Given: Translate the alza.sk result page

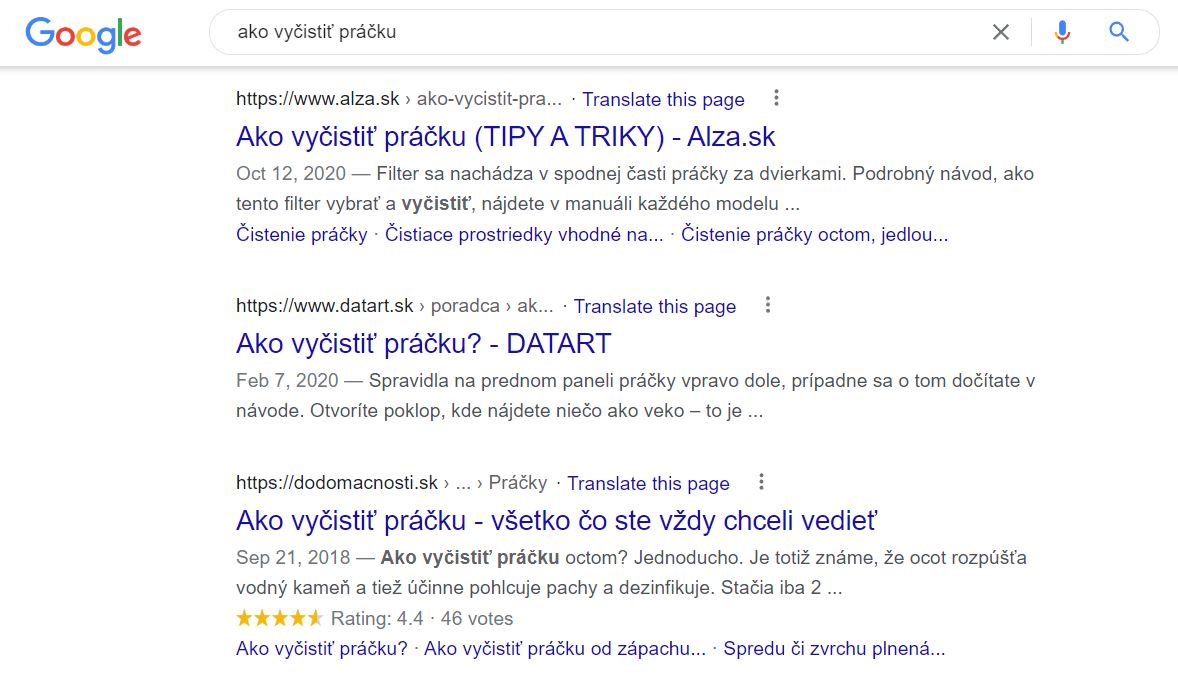Looking at the screenshot, I should click(663, 100).
